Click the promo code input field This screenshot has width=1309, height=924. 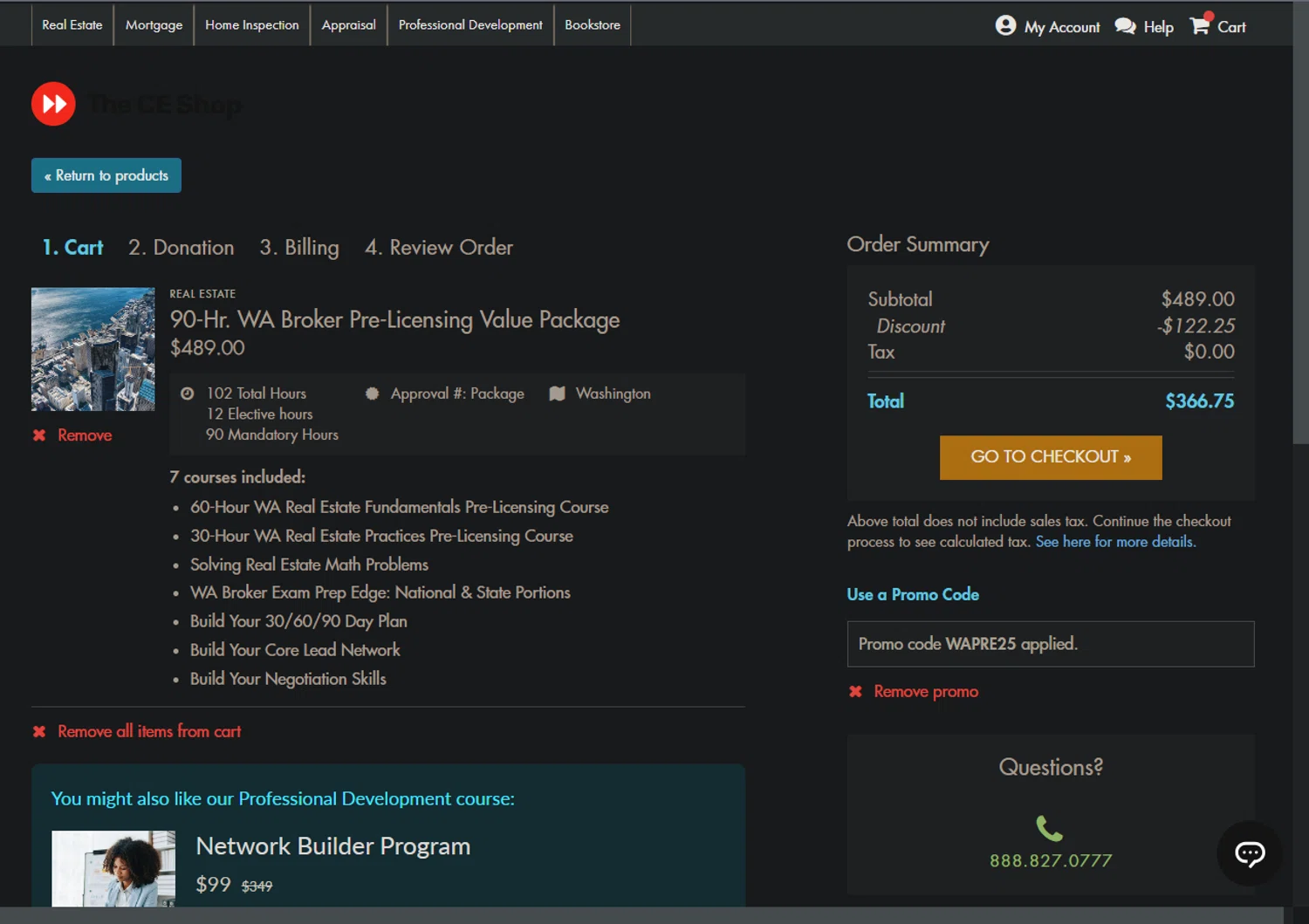click(x=1051, y=644)
